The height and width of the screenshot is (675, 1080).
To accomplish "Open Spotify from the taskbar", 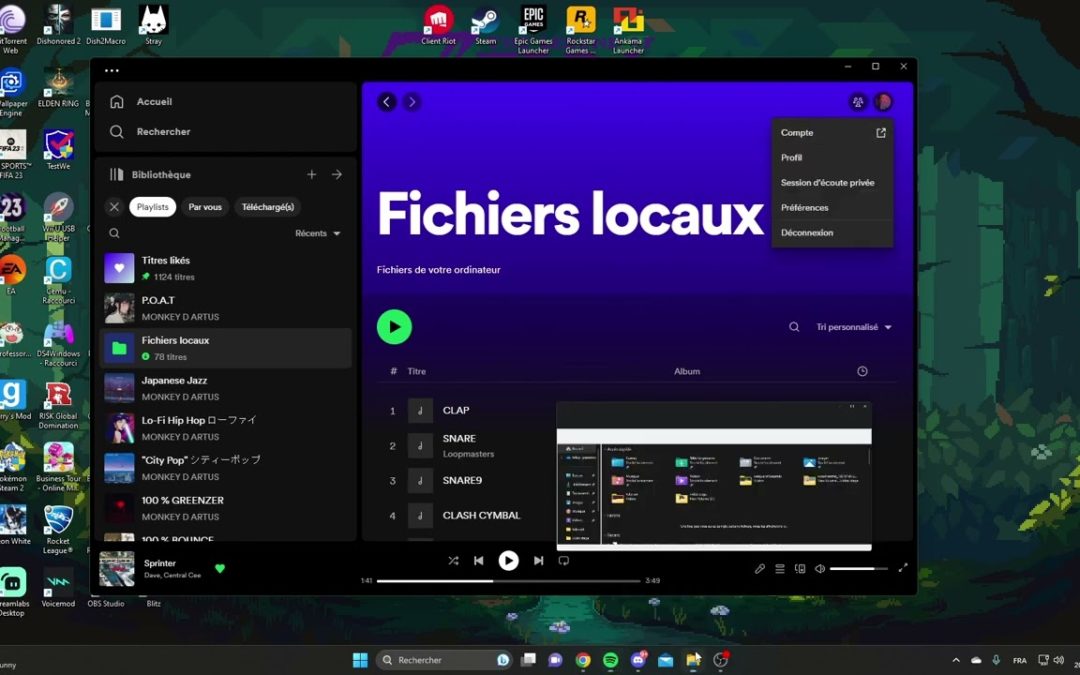I will pos(610,660).
